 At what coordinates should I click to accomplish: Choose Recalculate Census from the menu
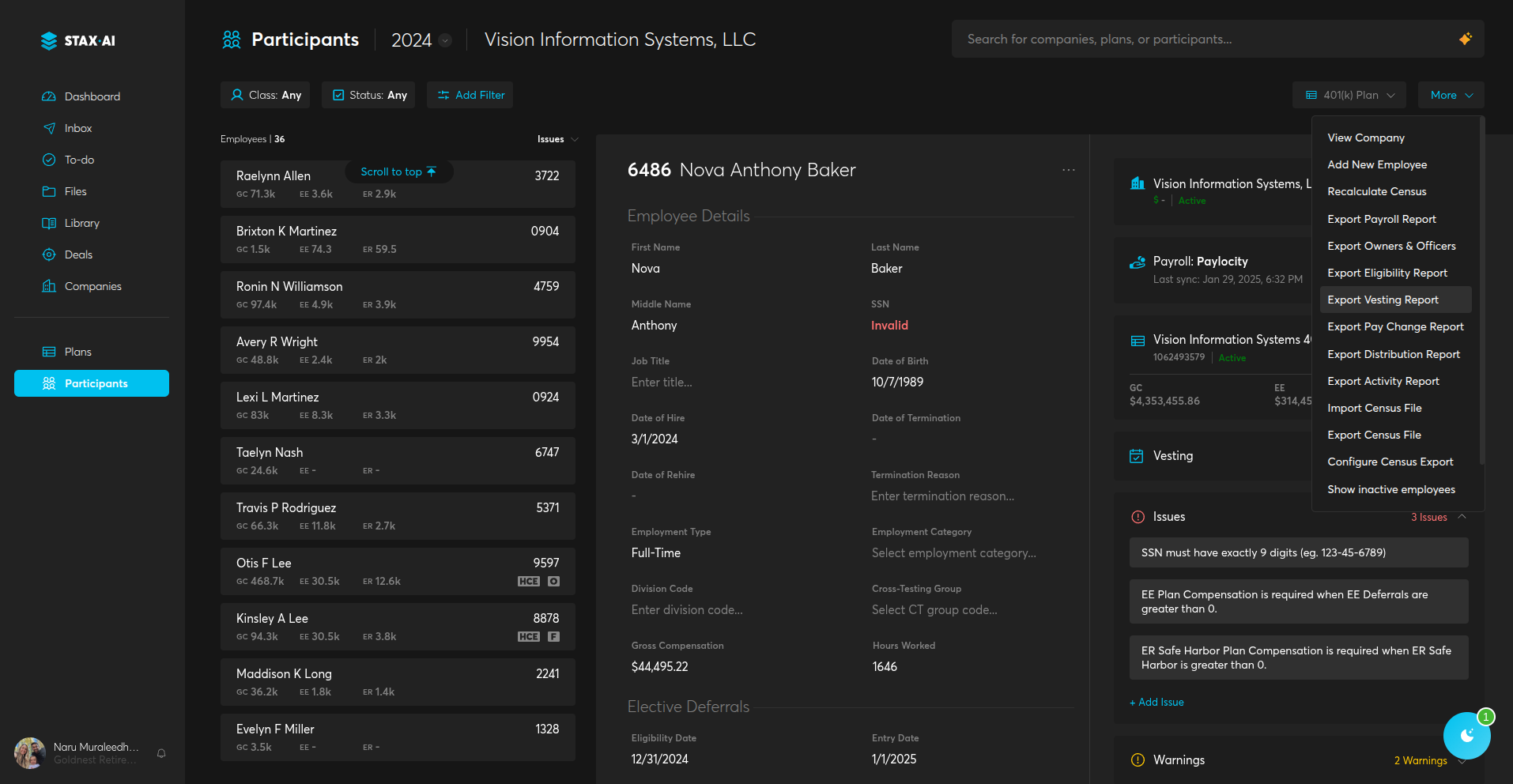coord(1376,191)
